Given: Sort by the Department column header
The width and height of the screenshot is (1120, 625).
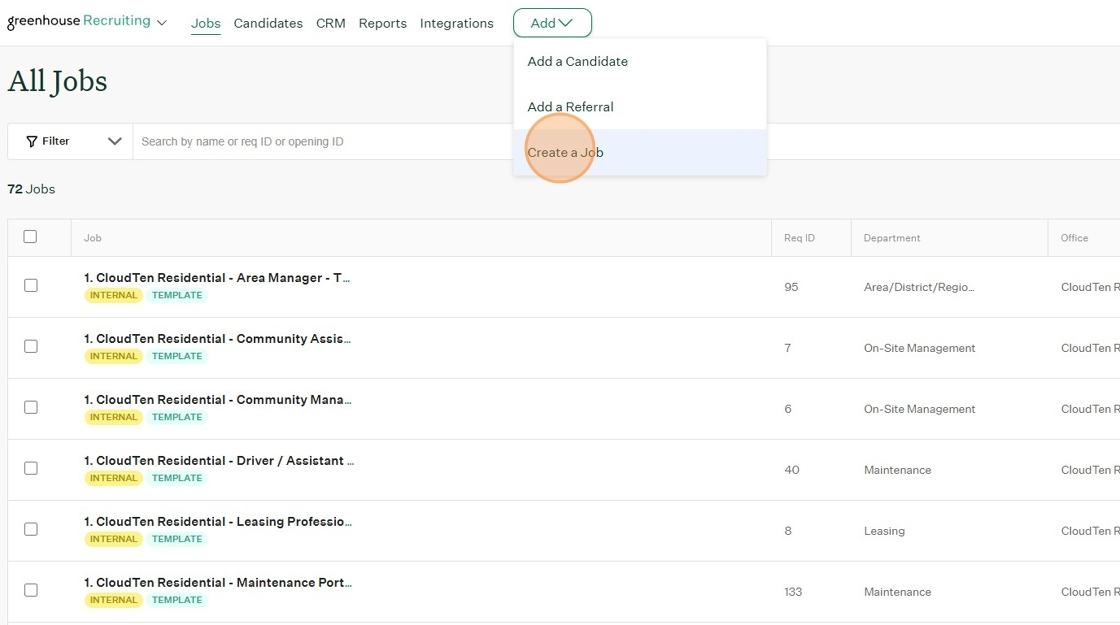Looking at the screenshot, I should tap(891, 238).
